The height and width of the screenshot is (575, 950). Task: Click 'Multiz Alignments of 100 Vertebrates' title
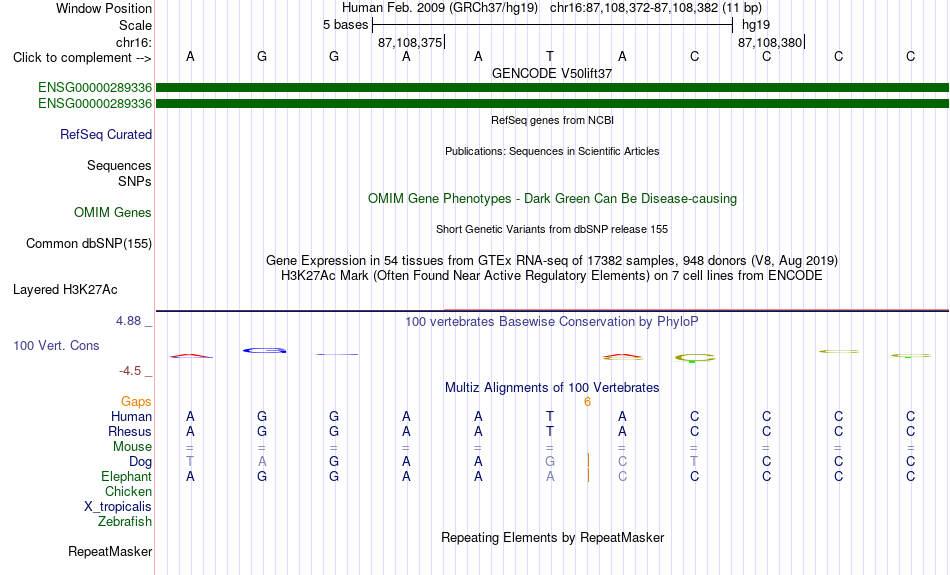(552, 388)
